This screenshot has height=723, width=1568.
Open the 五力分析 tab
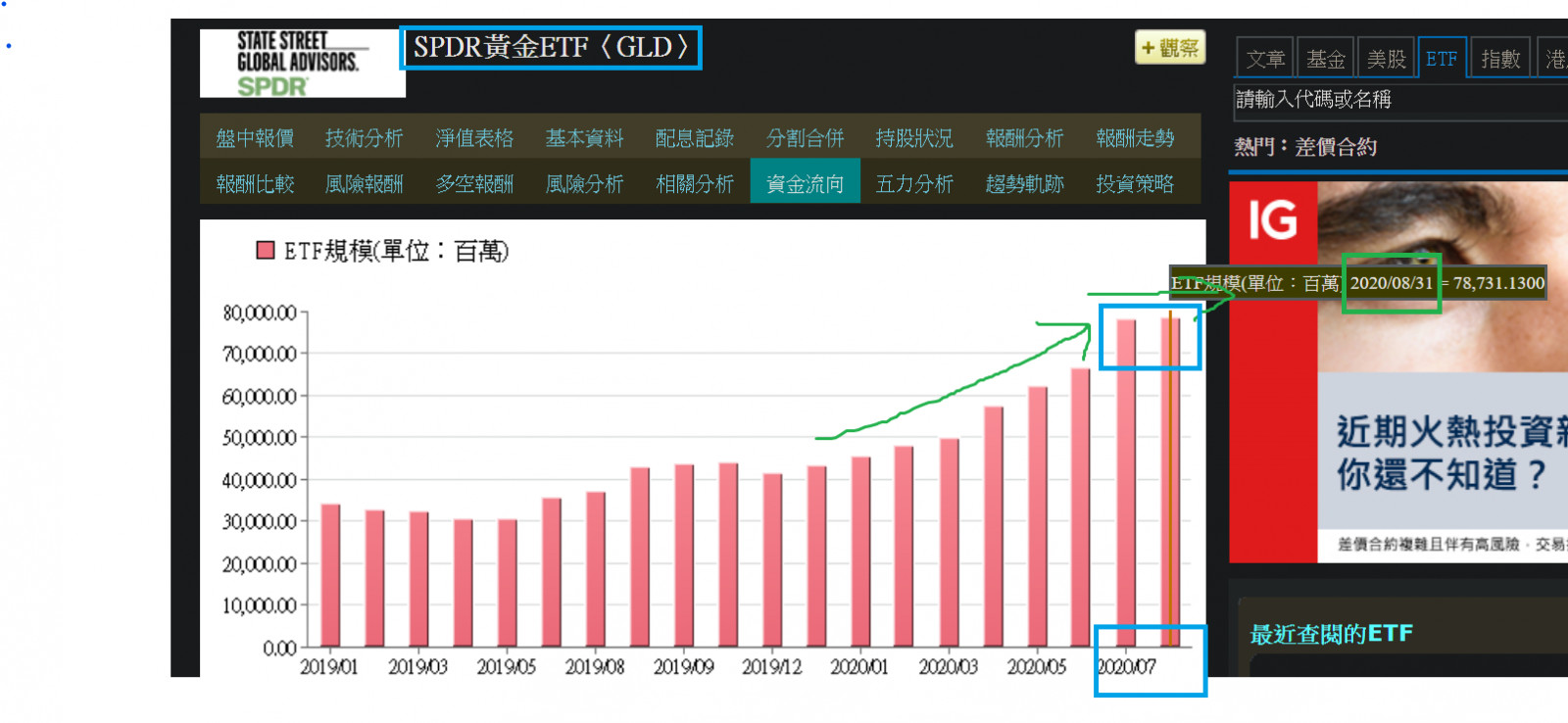(914, 183)
